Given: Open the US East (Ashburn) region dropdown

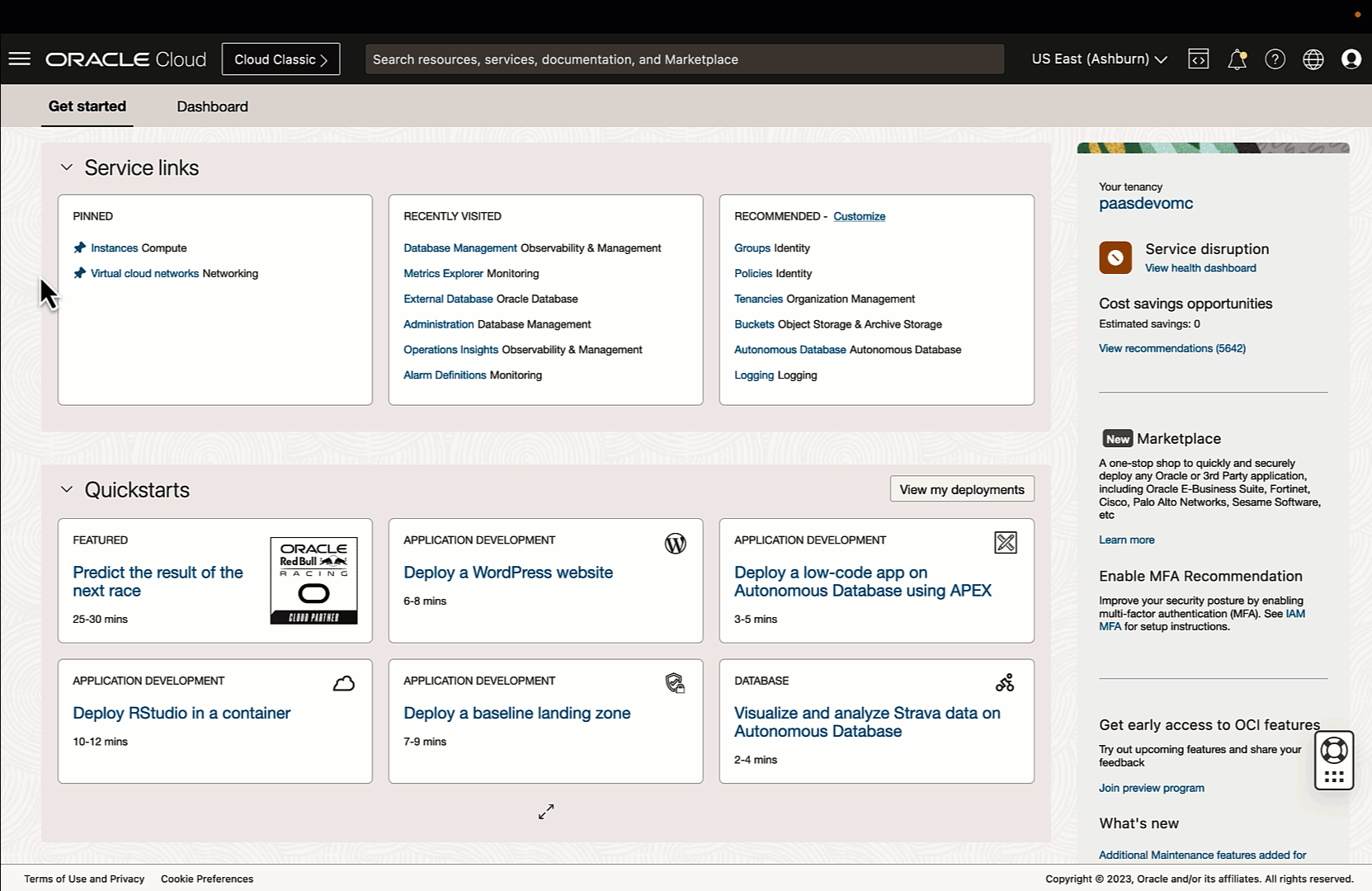Looking at the screenshot, I should (x=1099, y=59).
